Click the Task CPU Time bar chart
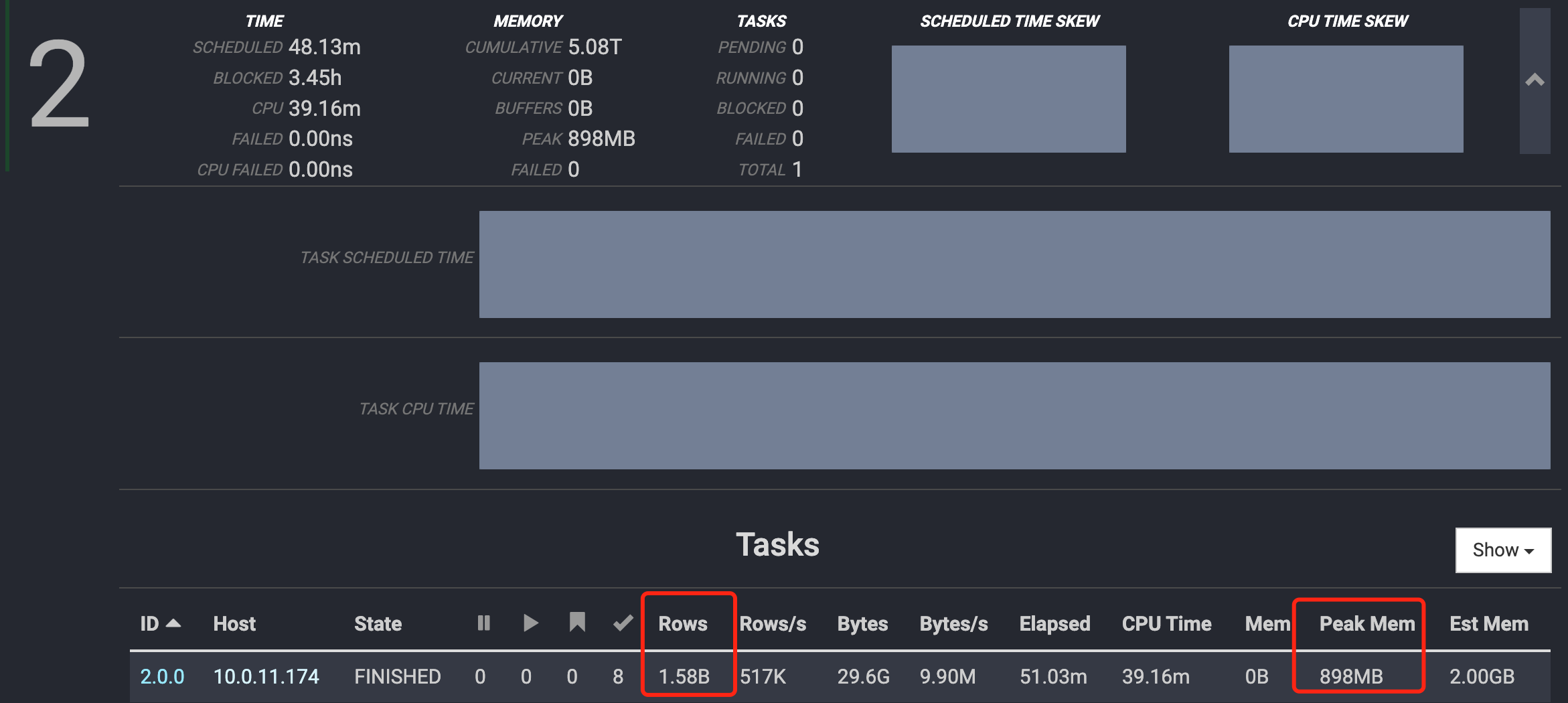The height and width of the screenshot is (703, 1568). coord(1014,415)
